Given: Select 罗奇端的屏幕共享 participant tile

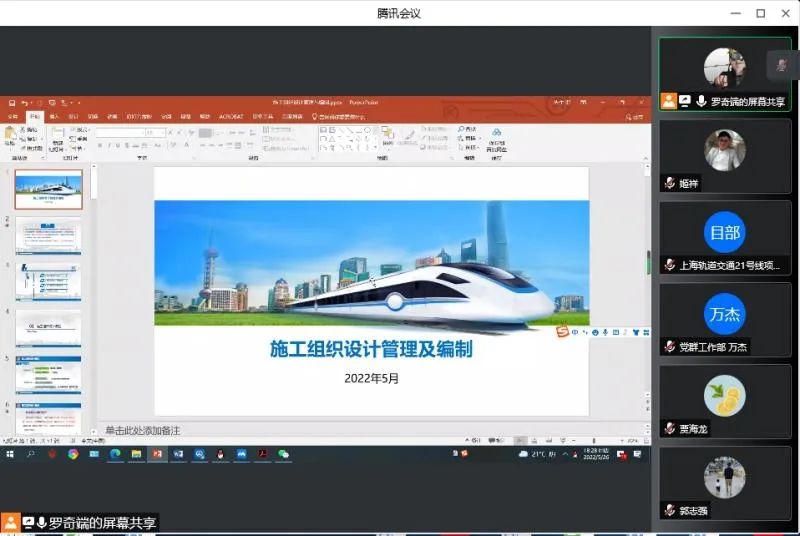Looking at the screenshot, I should [x=725, y=74].
